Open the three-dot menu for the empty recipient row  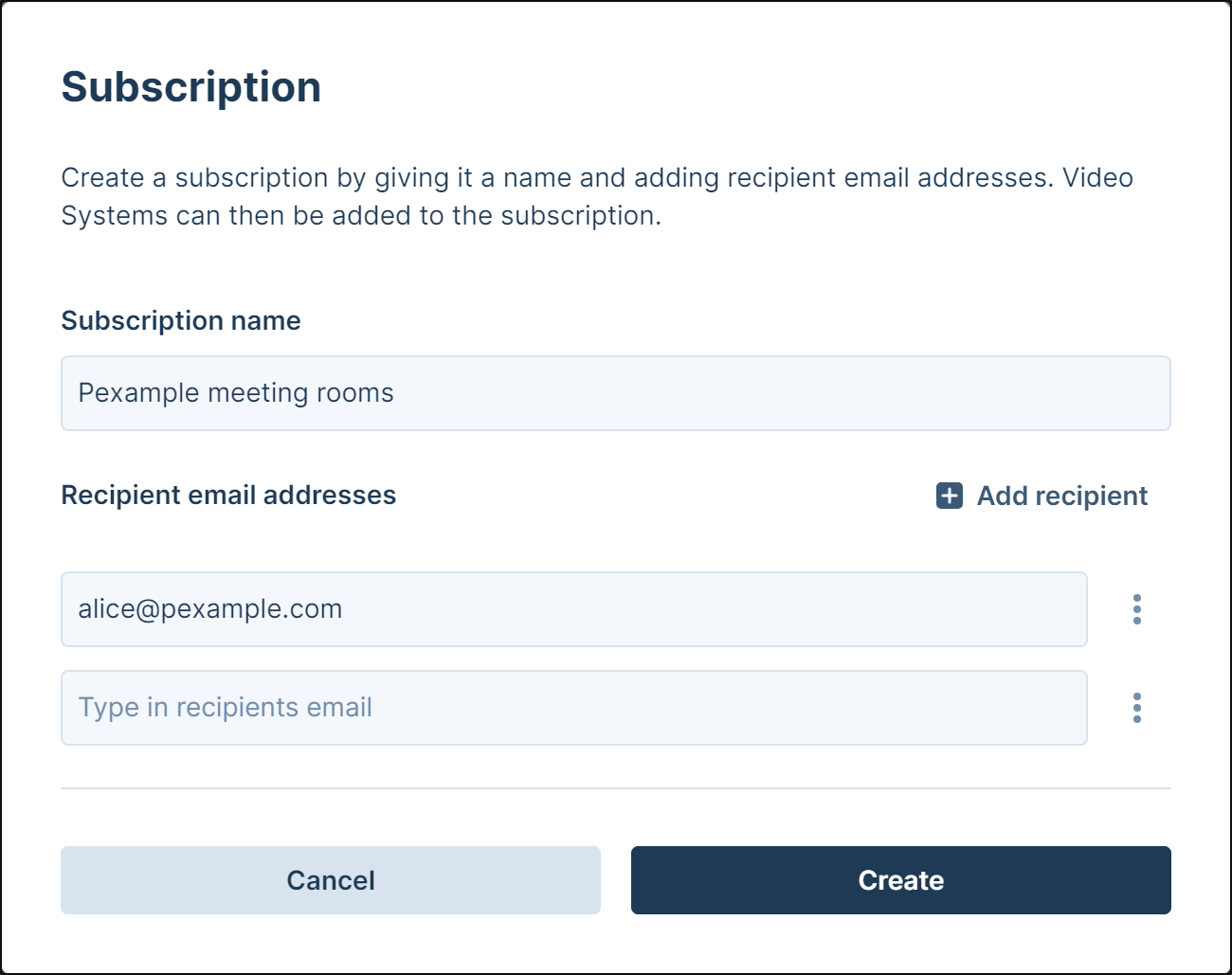point(1136,708)
